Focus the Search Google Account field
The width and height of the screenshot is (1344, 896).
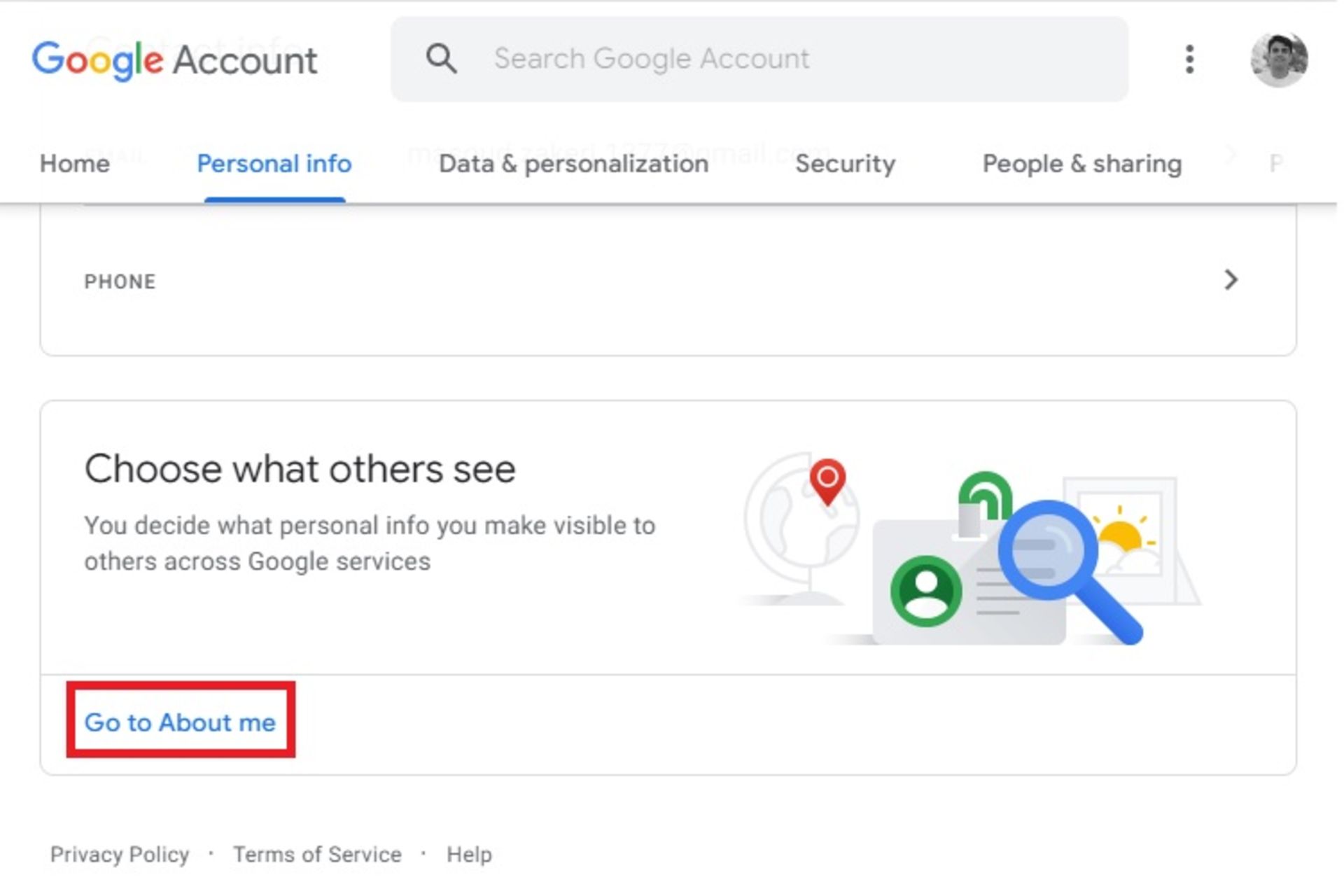(x=759, y=59)
